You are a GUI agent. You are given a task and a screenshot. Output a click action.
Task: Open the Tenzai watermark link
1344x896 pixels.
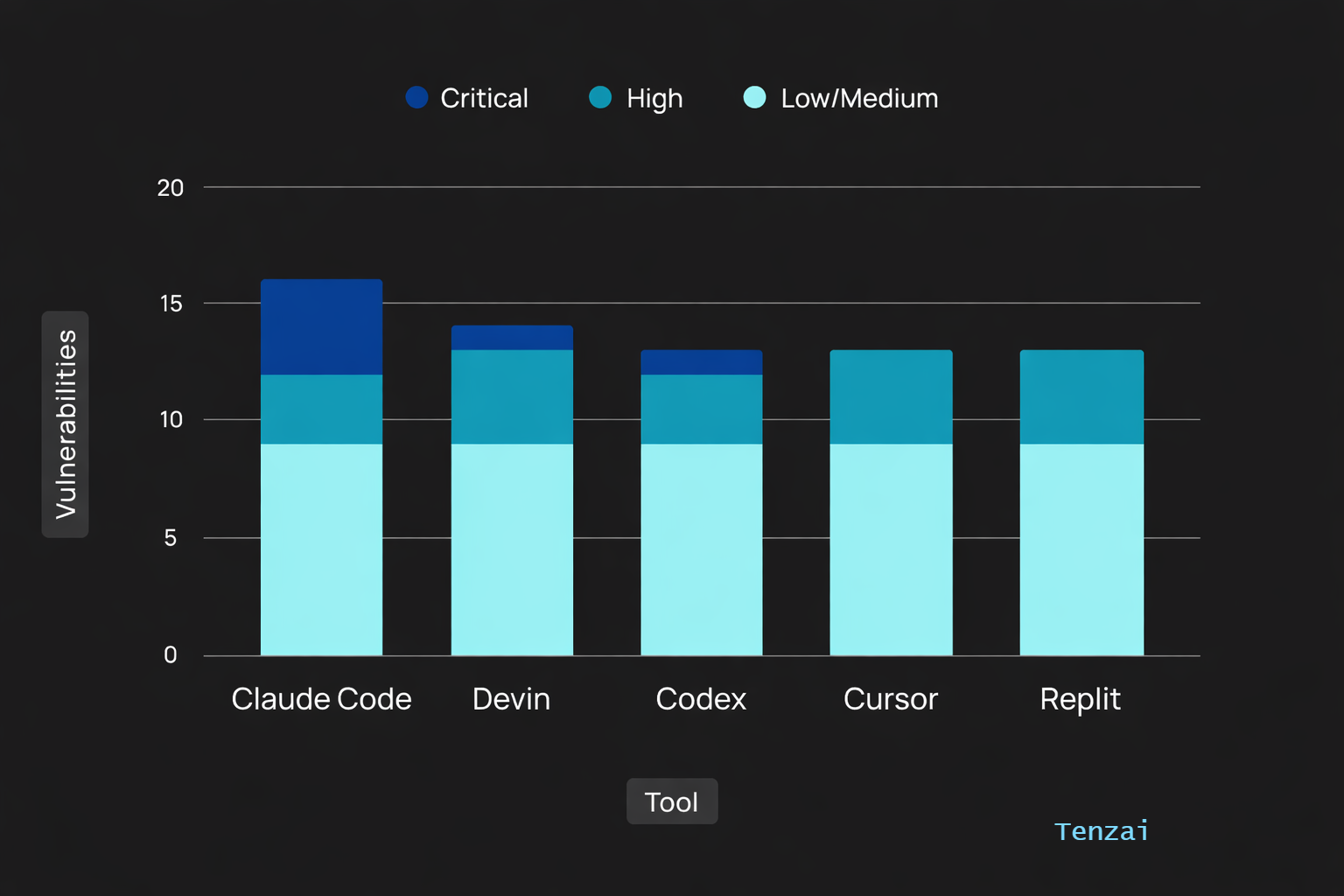[x=1101, y=831]
